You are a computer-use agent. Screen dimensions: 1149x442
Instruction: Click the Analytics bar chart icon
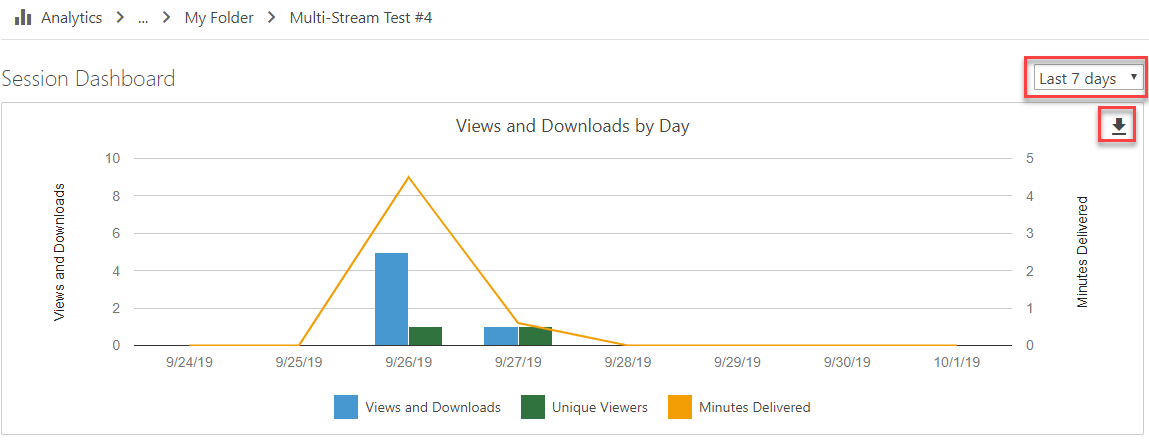coord(23,18)
